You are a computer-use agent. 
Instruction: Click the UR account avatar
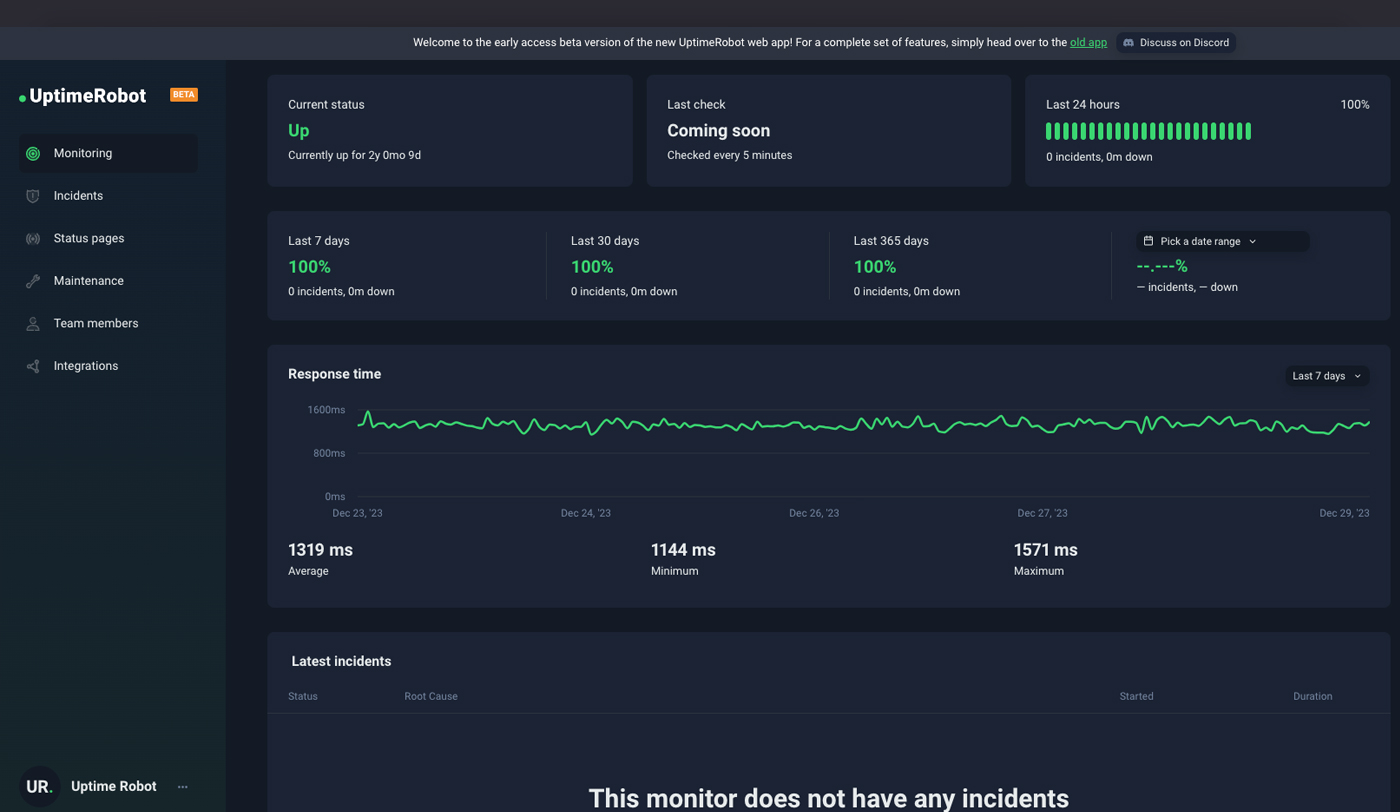39,787
